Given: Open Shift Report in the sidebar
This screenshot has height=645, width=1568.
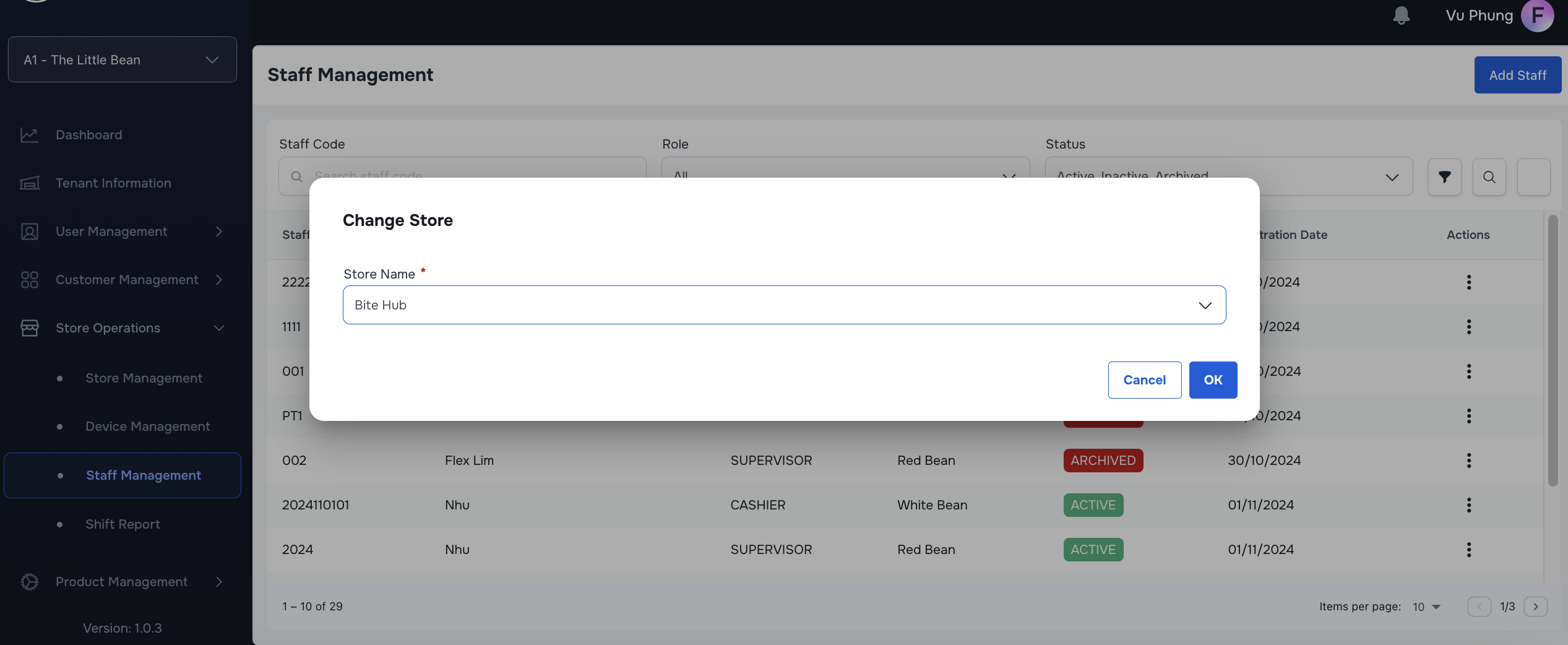Looking at the screenshot, I should point(123,524).
